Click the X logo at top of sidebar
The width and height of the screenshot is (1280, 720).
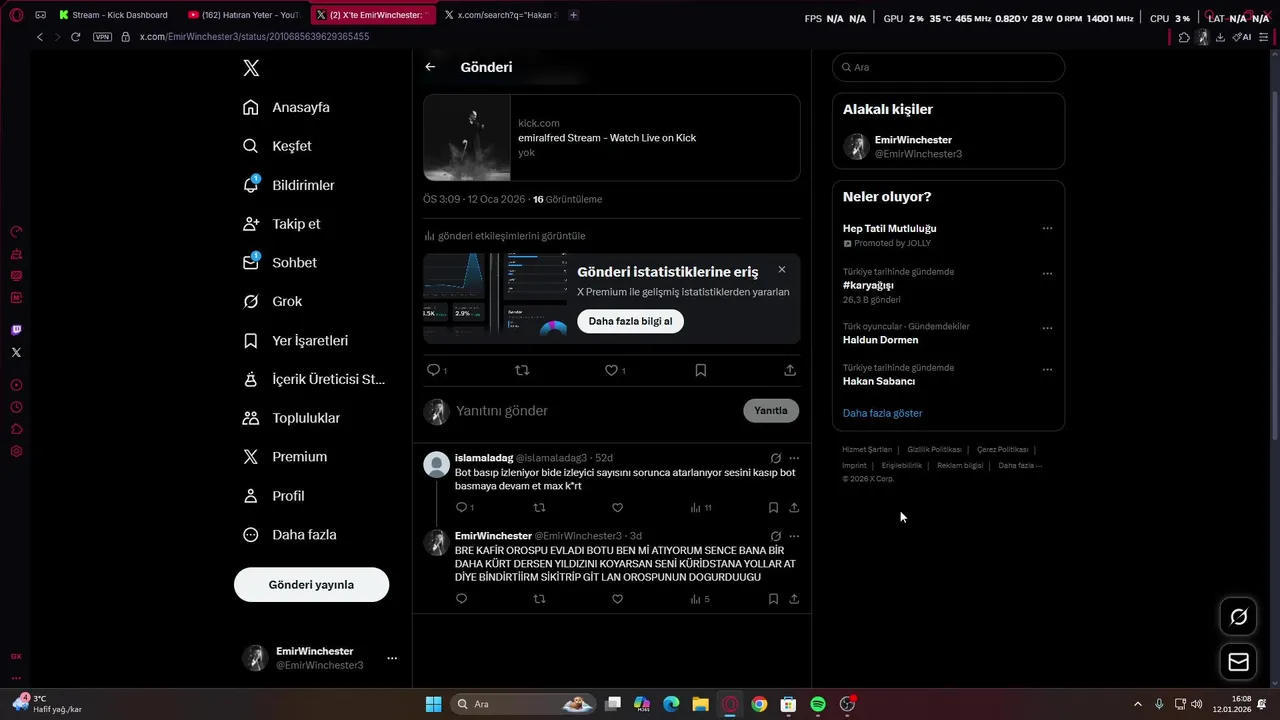coord(251,68)
